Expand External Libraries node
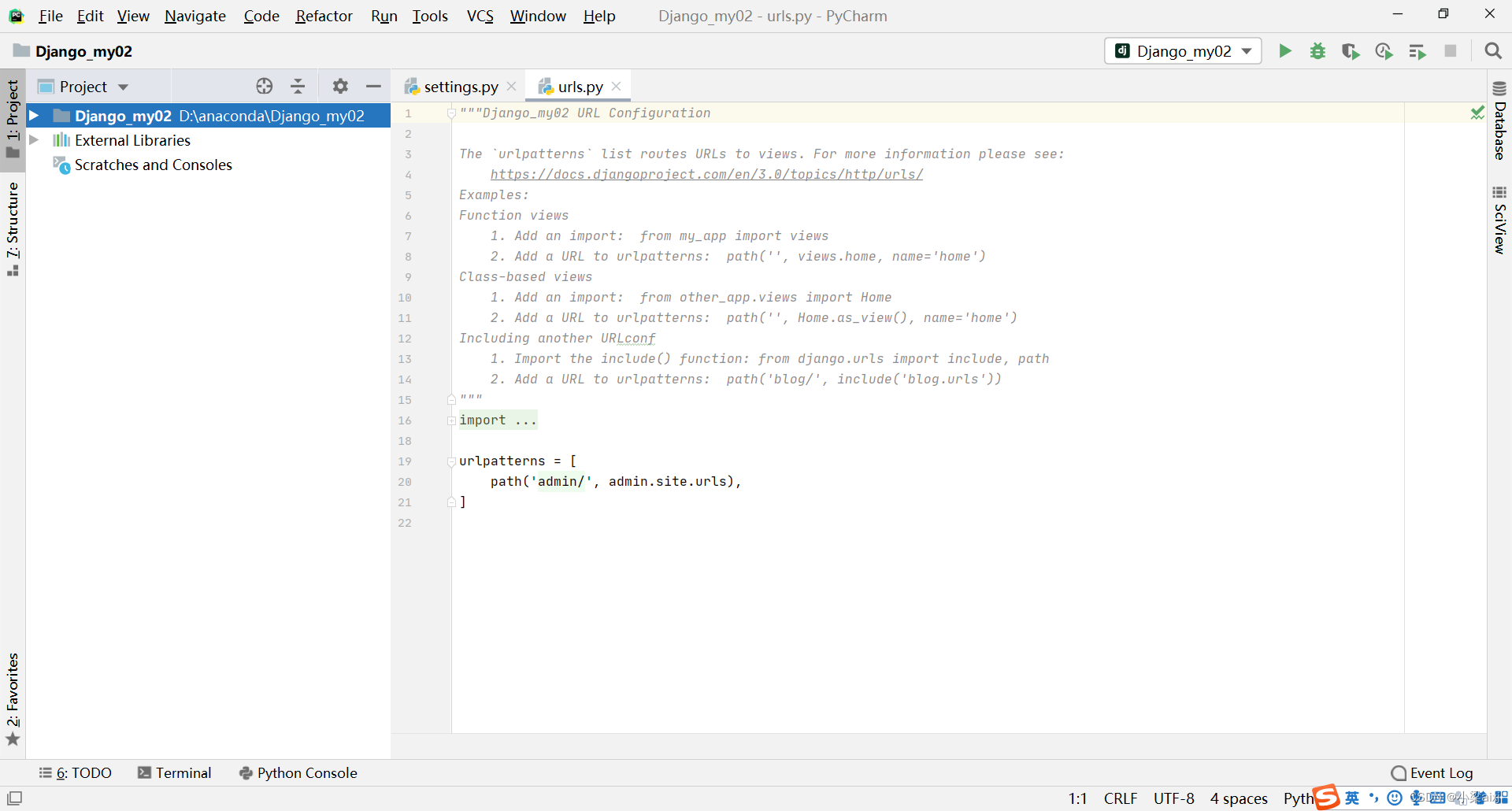 [x=34, y=140]
